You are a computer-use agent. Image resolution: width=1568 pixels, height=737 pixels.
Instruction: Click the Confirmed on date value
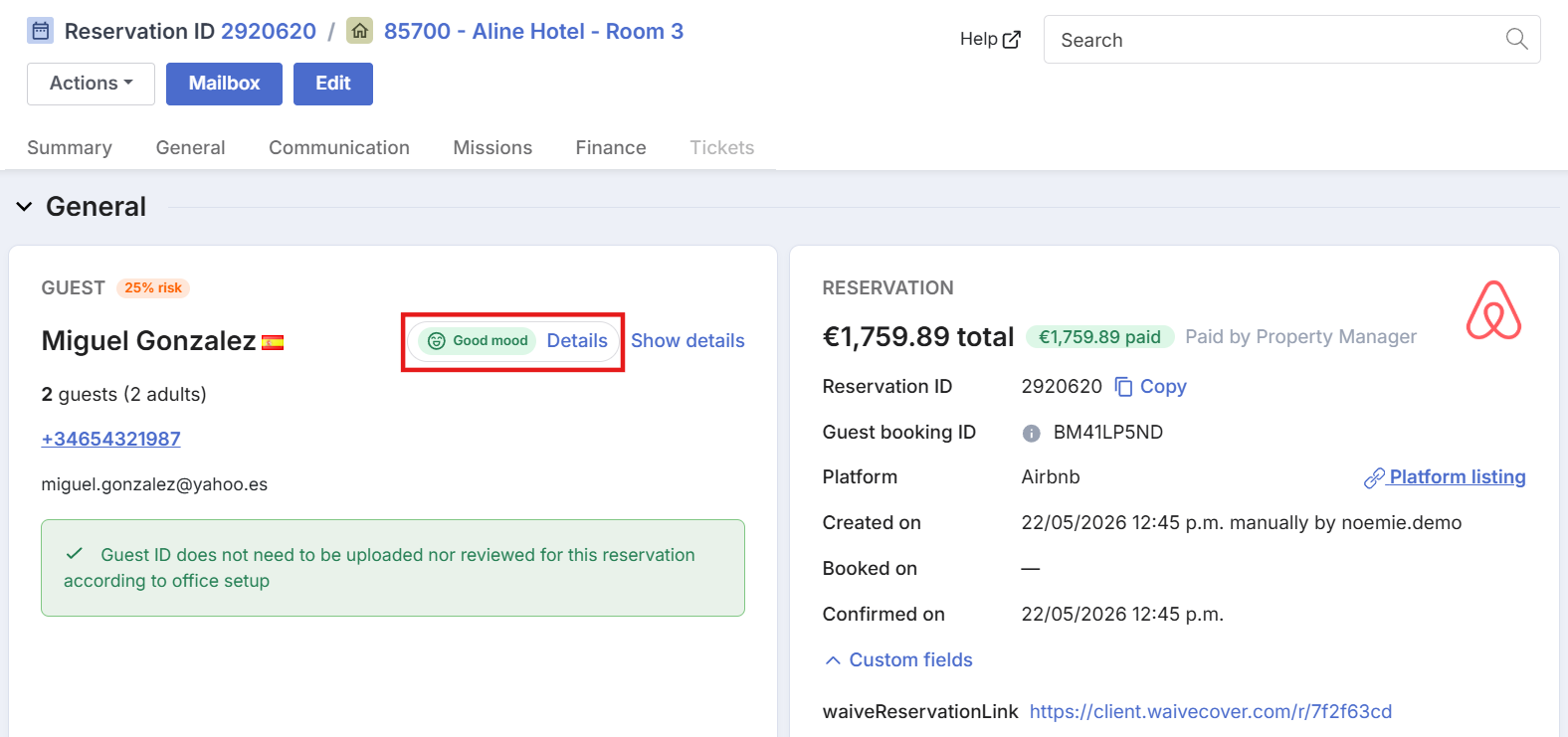tap(1122, 614)
